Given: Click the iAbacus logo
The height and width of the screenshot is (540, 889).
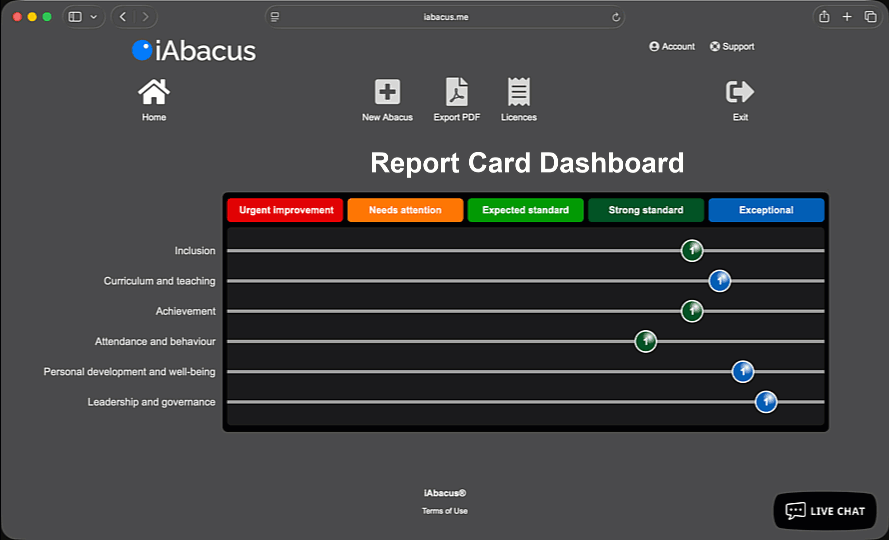Looking at the screenshot, I should 194,50.
